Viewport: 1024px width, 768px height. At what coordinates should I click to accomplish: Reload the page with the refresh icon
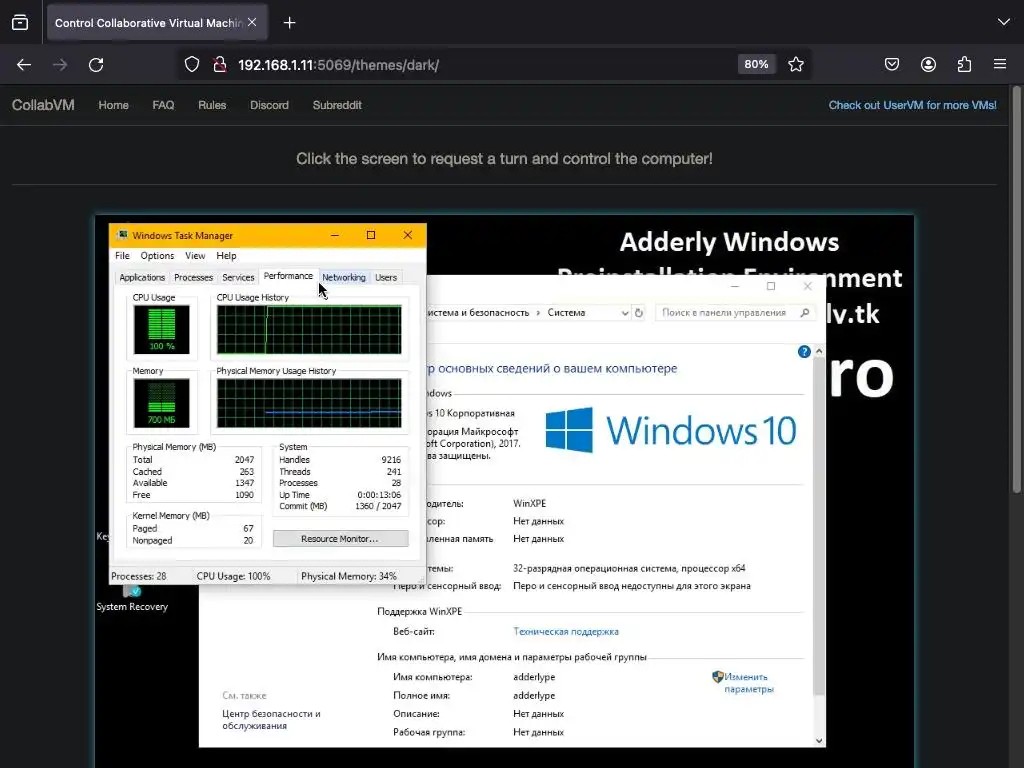click(x=96, y=65)
